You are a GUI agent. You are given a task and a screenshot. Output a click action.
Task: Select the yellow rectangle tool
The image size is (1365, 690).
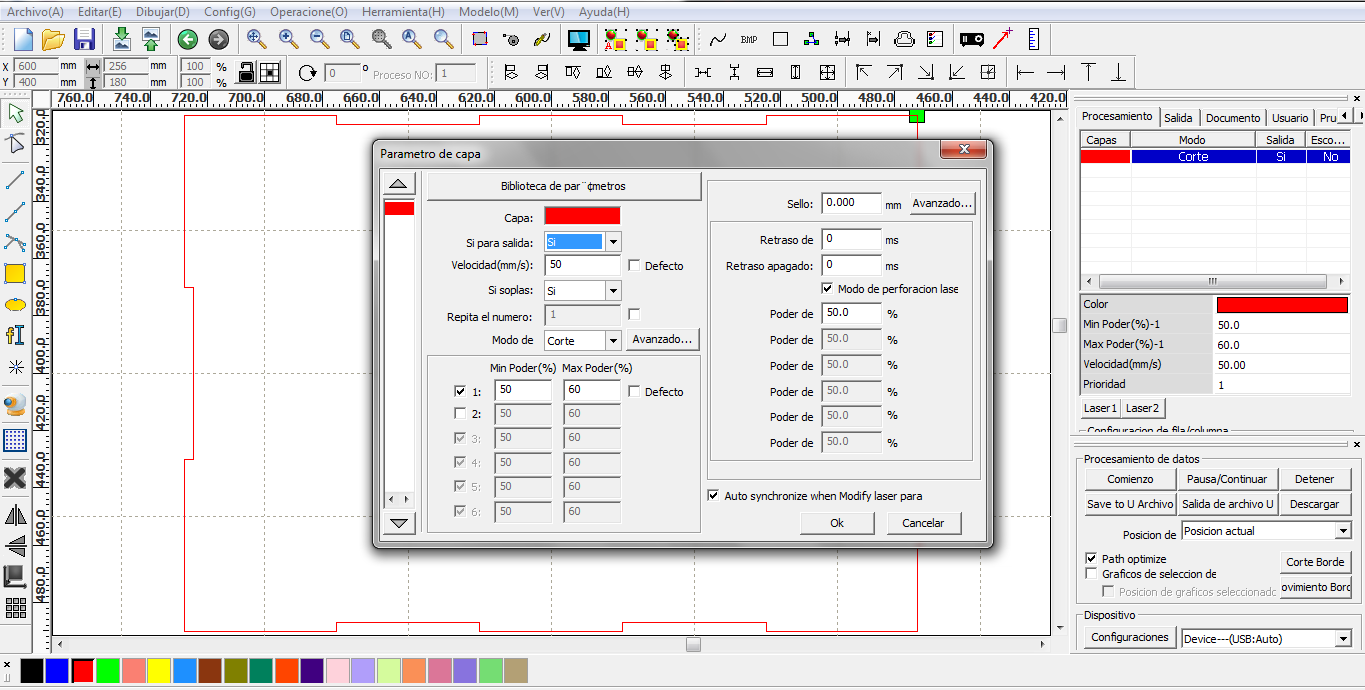[15, 273]
